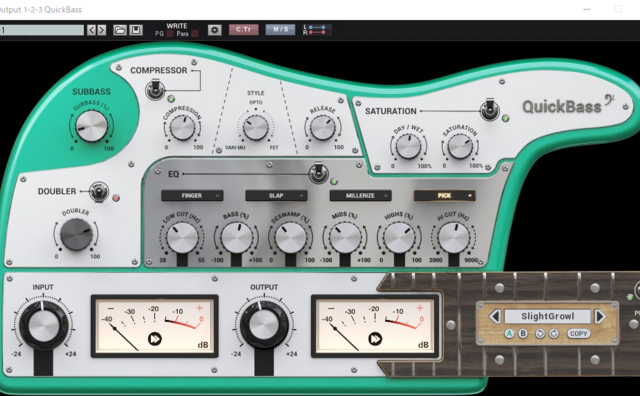Expand the SLAP EQ preset dropdown
Screen dimensions: 640x396
click(x=276, y=196)
